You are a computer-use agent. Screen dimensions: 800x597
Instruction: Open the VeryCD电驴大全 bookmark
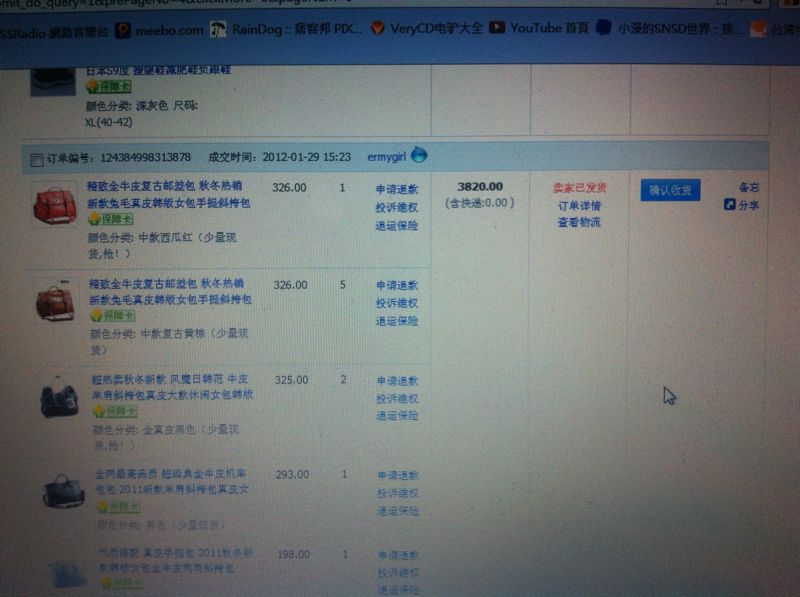tap(426, 28)
